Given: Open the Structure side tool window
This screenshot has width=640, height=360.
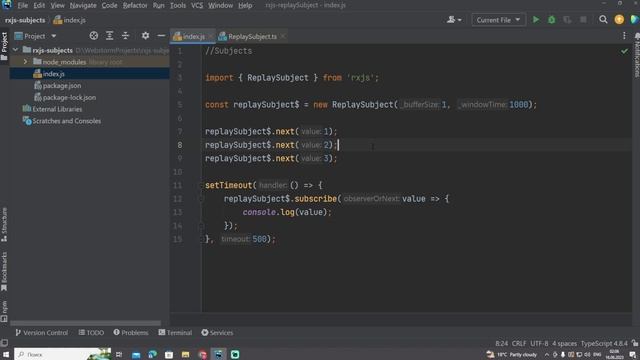Looking at the screenshot, I should click(4, 224).
